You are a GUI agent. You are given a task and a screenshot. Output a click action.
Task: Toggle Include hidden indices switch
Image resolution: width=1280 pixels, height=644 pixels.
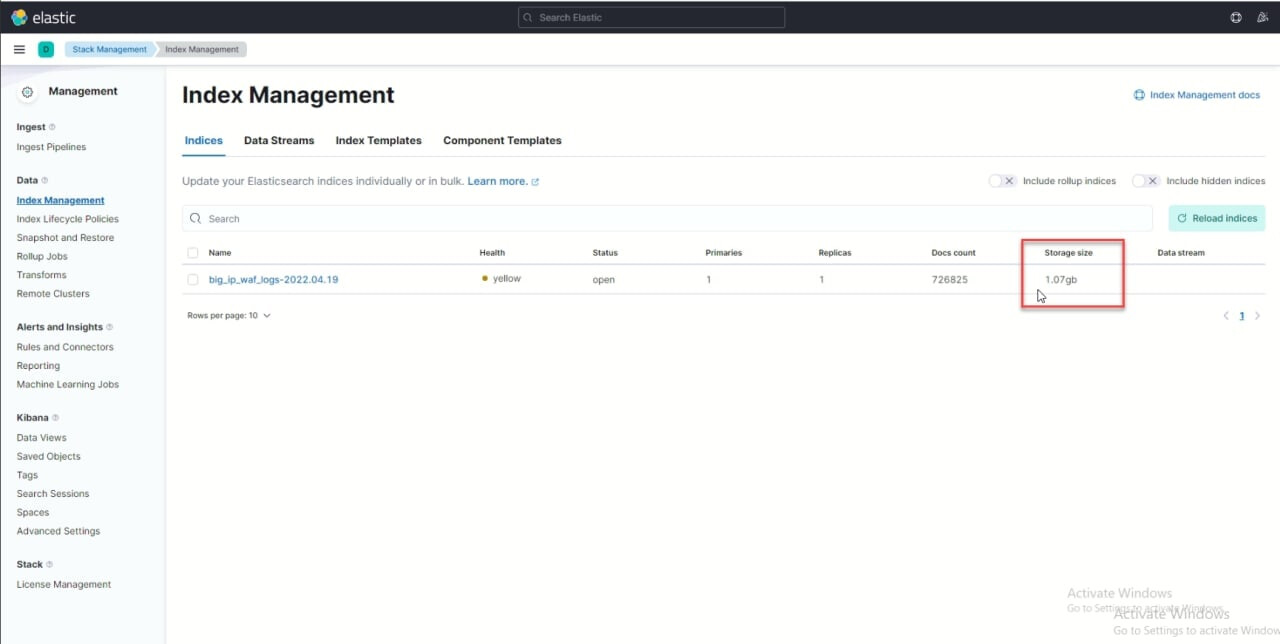pos(1146,181)
